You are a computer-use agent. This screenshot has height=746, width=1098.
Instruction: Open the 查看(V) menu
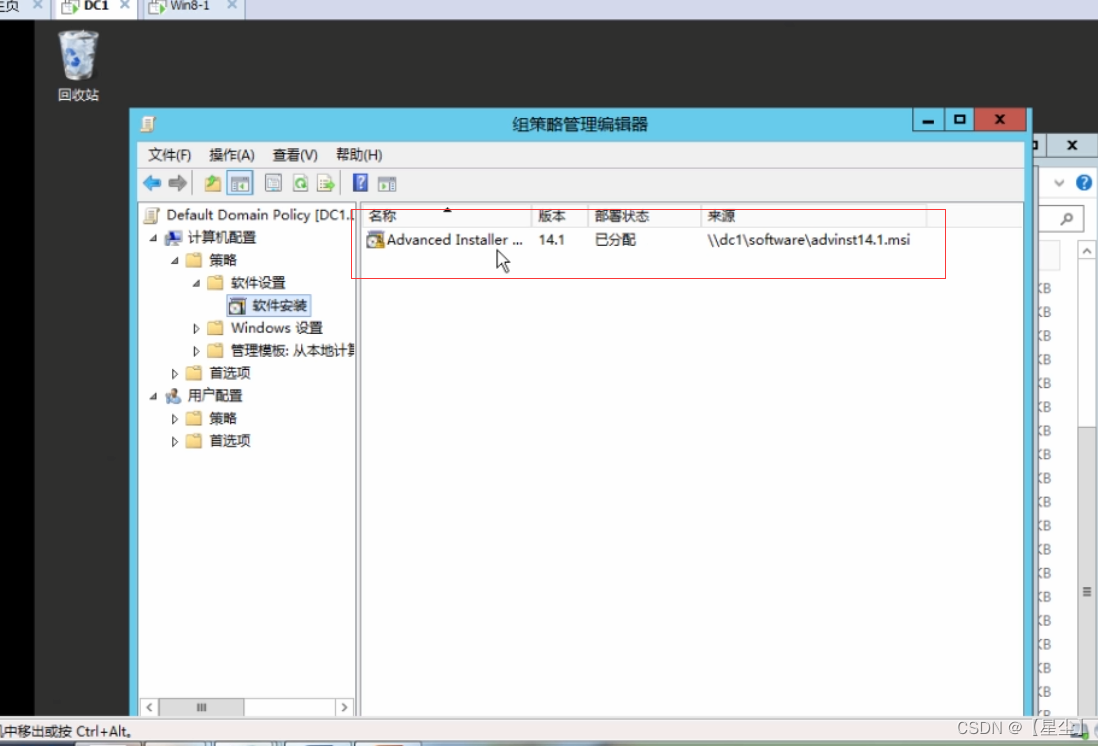[x=295, y=155]
